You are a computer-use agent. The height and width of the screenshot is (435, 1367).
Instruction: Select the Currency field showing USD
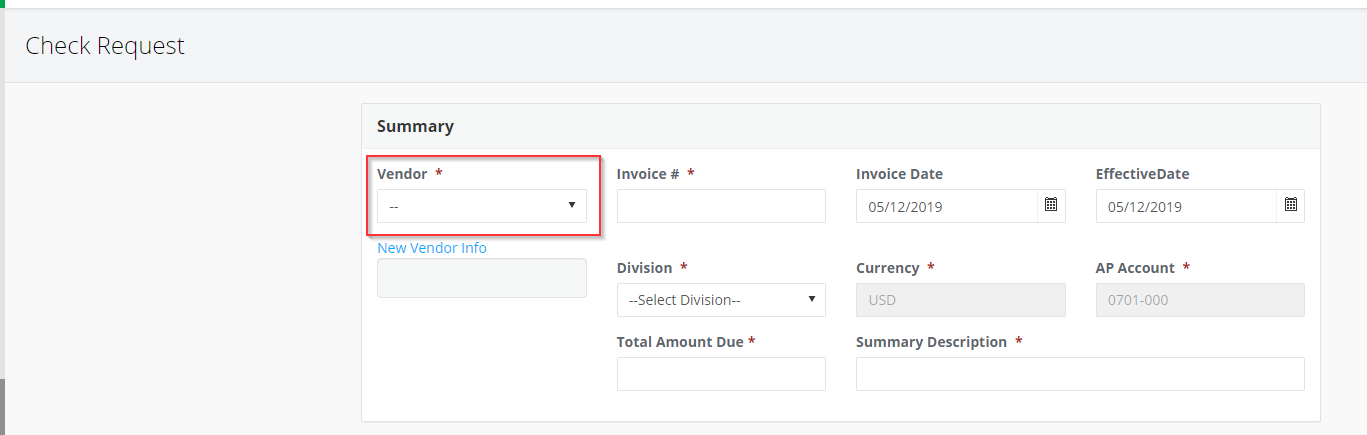point(961,300)
